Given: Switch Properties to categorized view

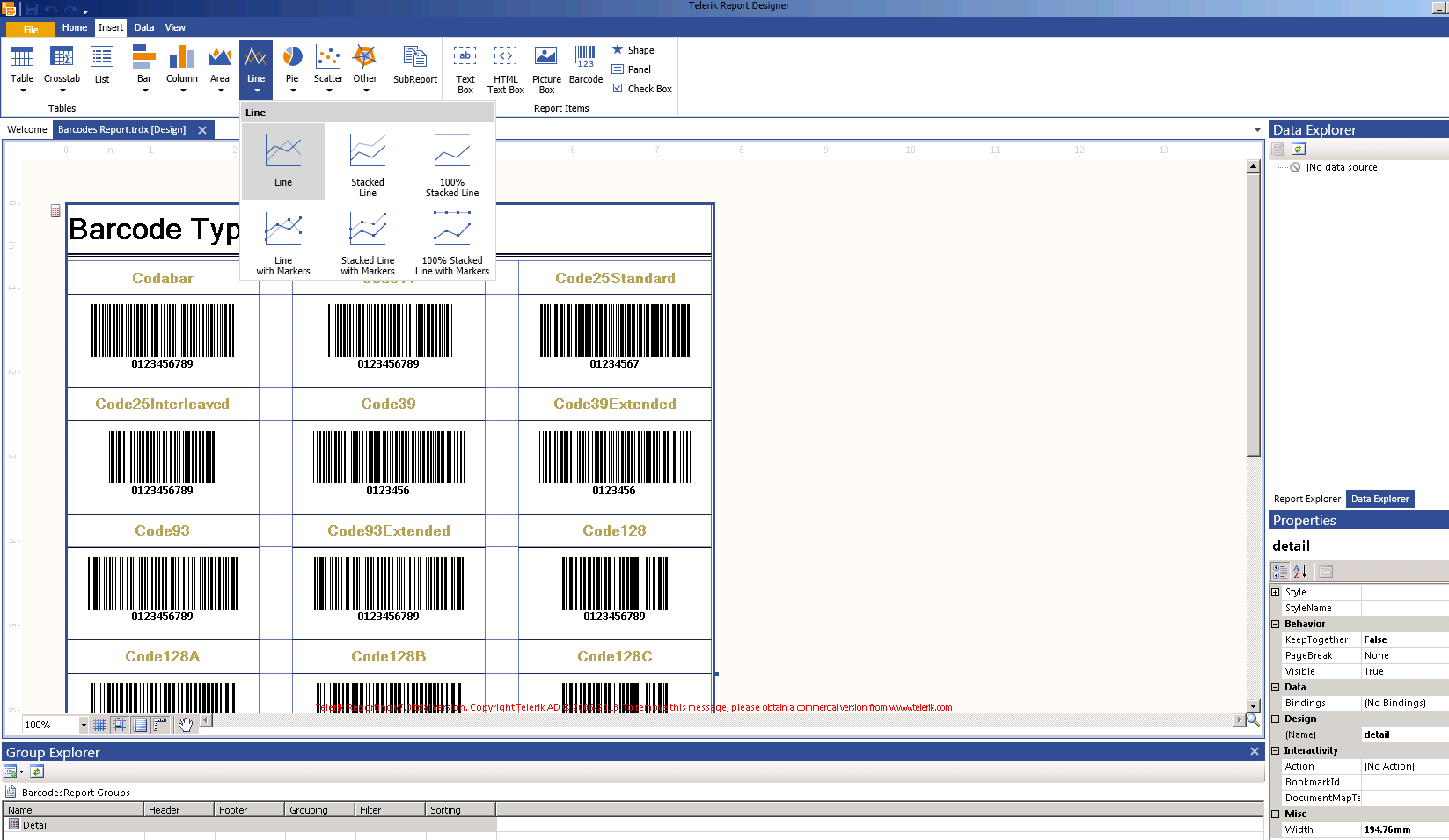Looking at the screenshot, I should point(1280,571).
